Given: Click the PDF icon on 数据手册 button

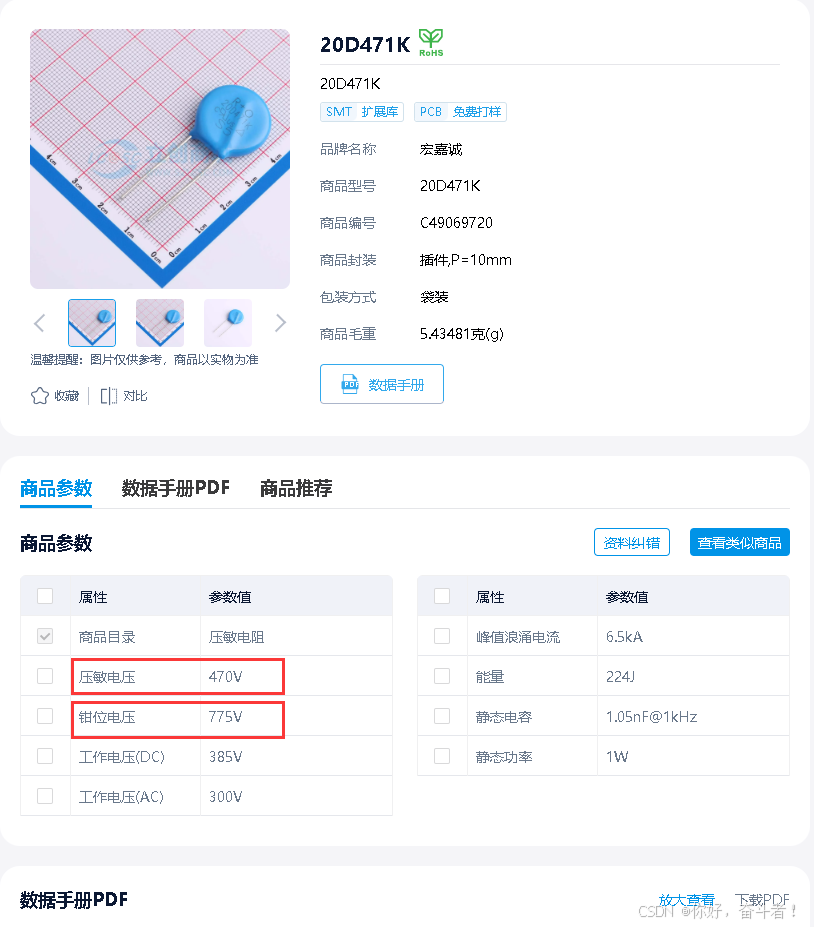Looking at the screenshot, I should [350, 384].
